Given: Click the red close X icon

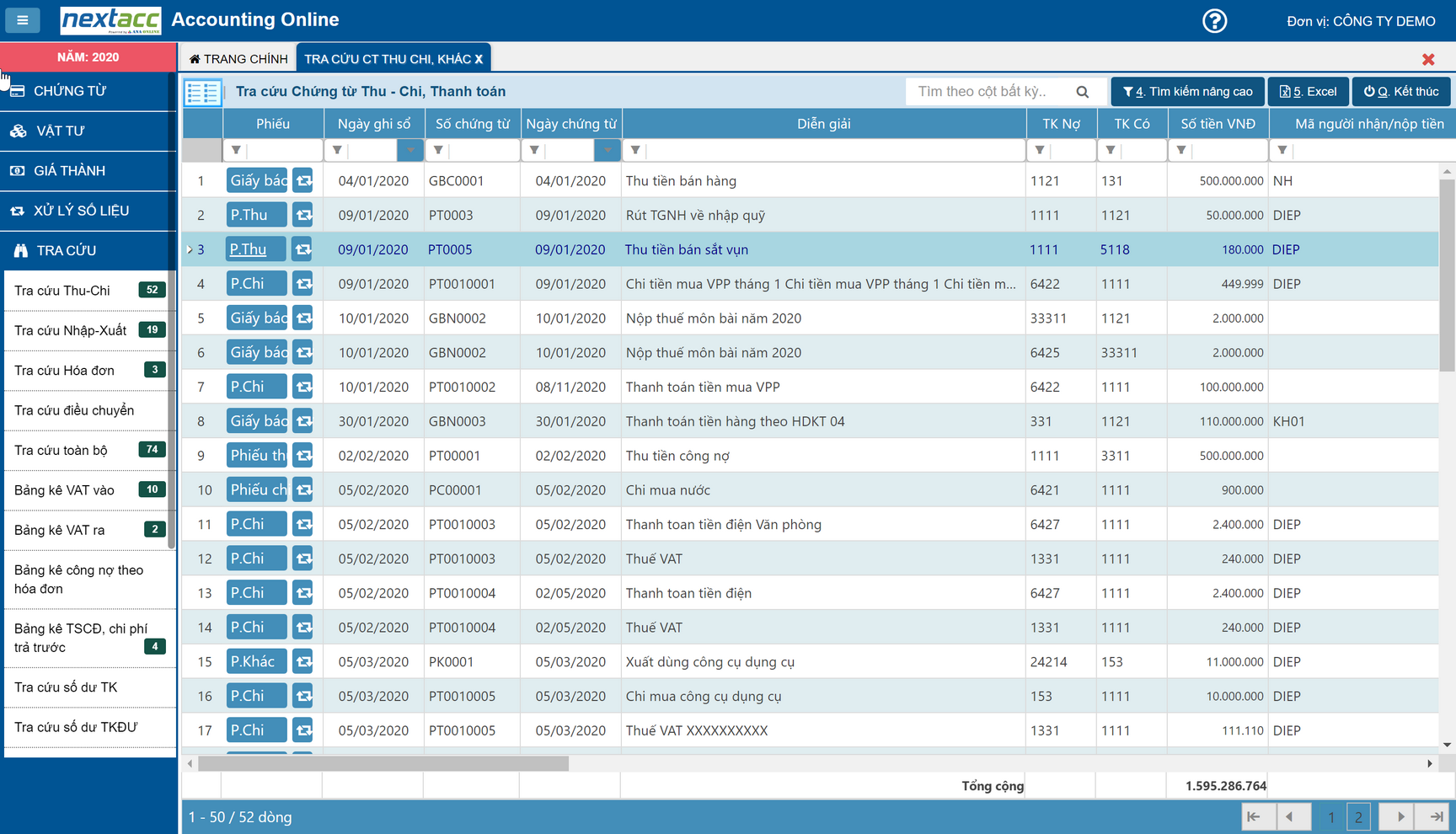Looking at the screenshot, I should tap(1427, 60).
